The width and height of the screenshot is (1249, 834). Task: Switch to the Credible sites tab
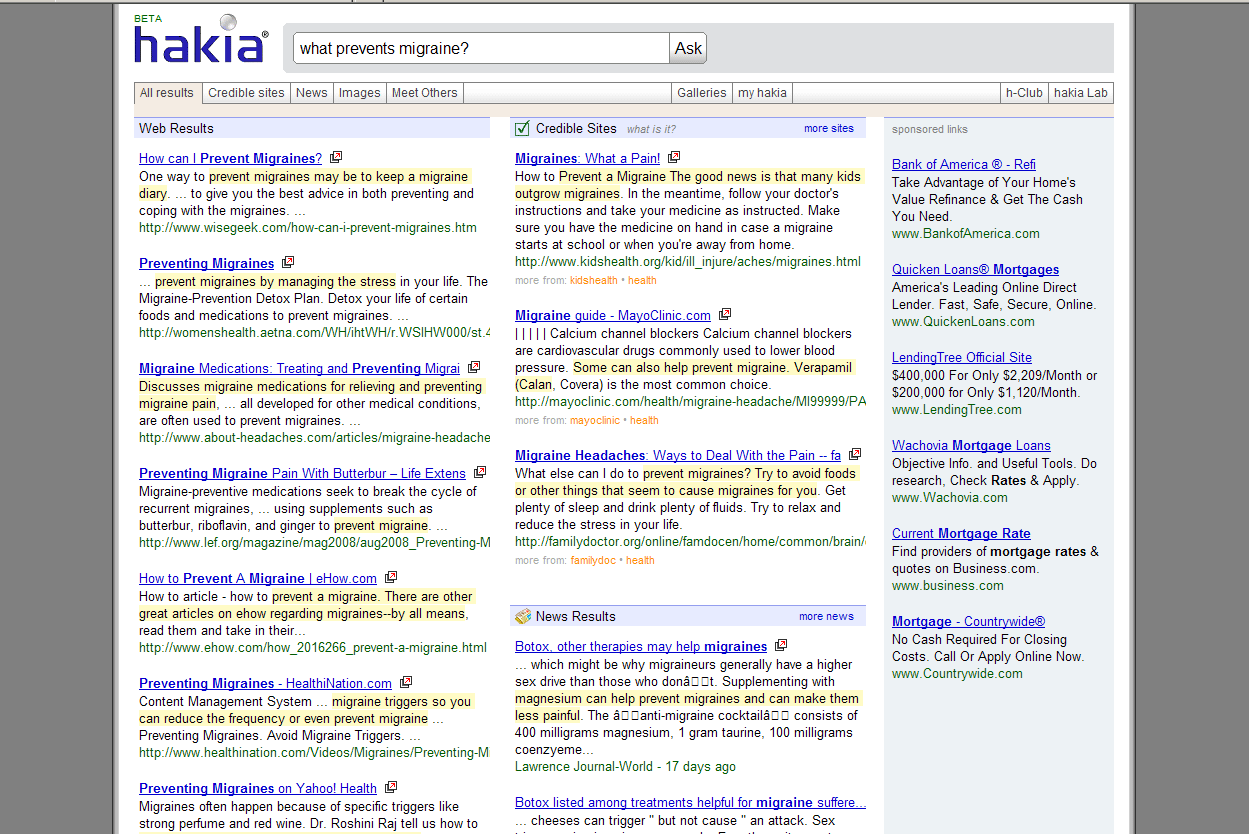(246, 93)
